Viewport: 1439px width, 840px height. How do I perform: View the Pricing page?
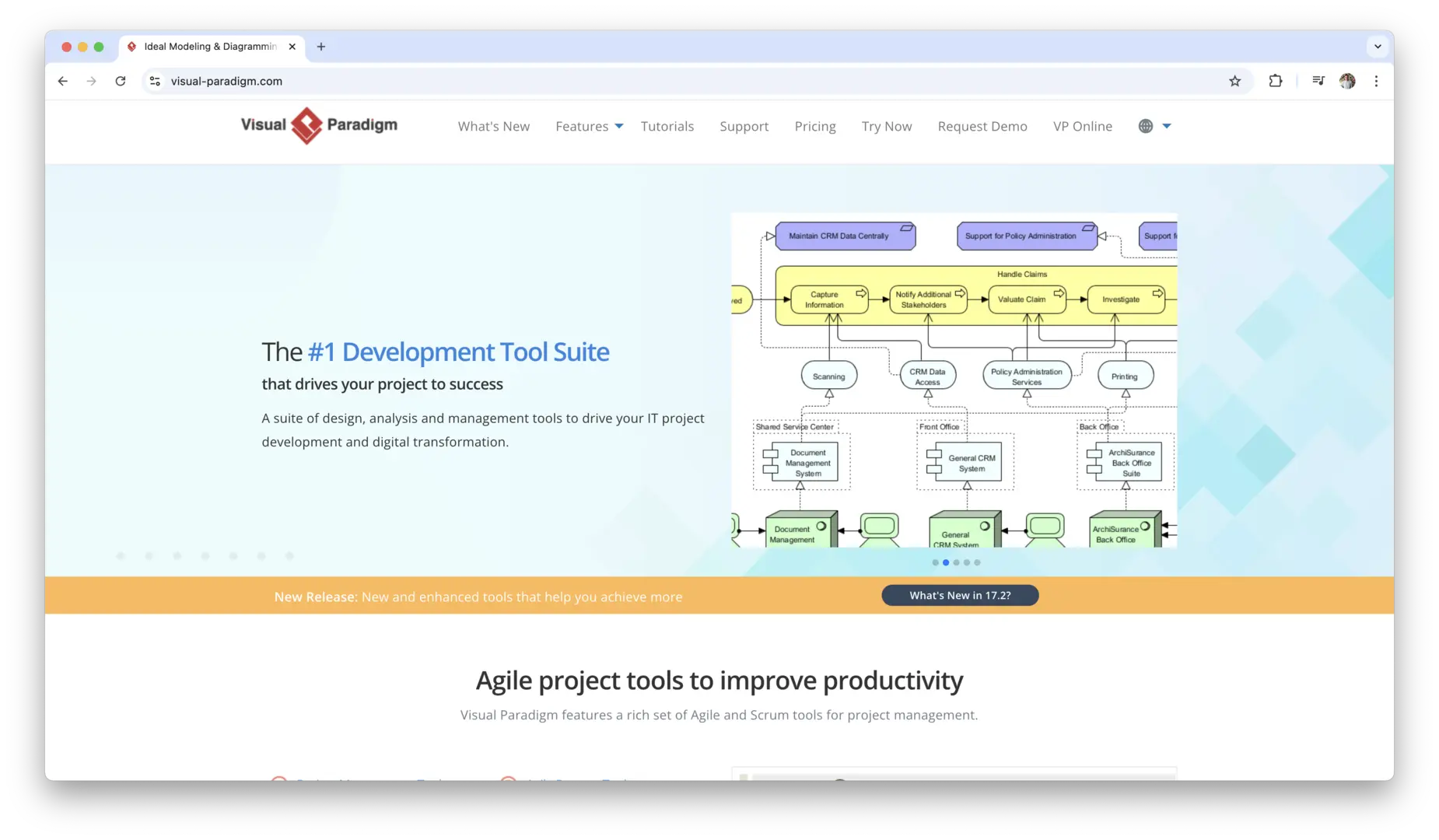click(x=815, y=126)
